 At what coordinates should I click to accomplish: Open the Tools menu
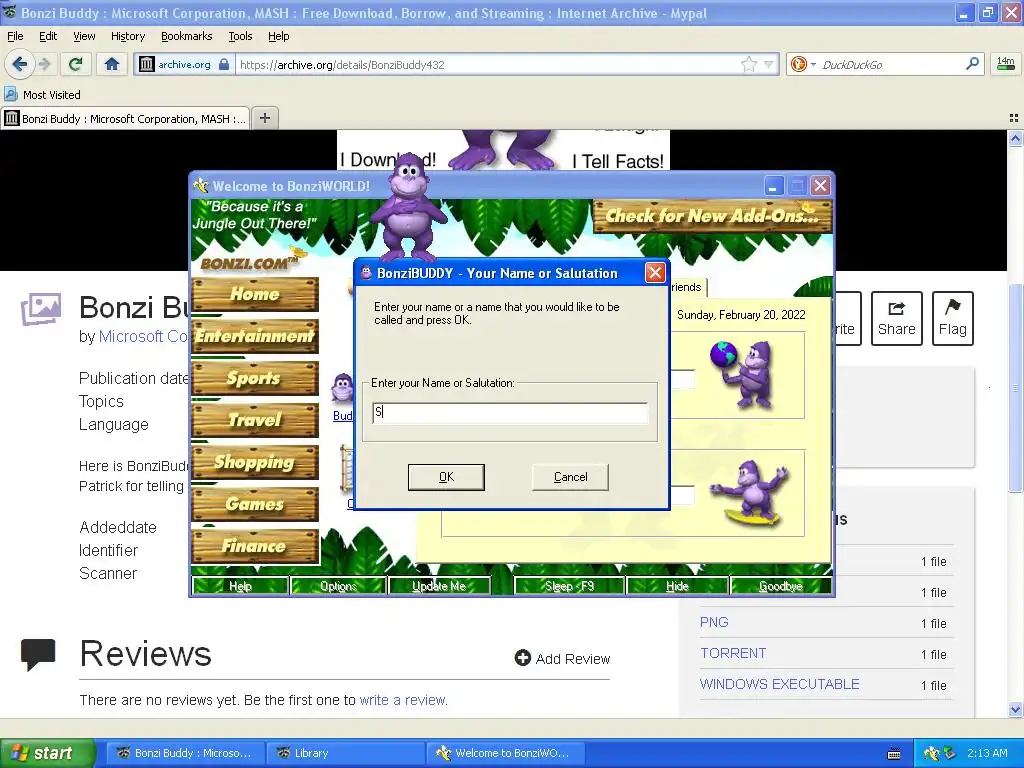(x=240, y=36)
